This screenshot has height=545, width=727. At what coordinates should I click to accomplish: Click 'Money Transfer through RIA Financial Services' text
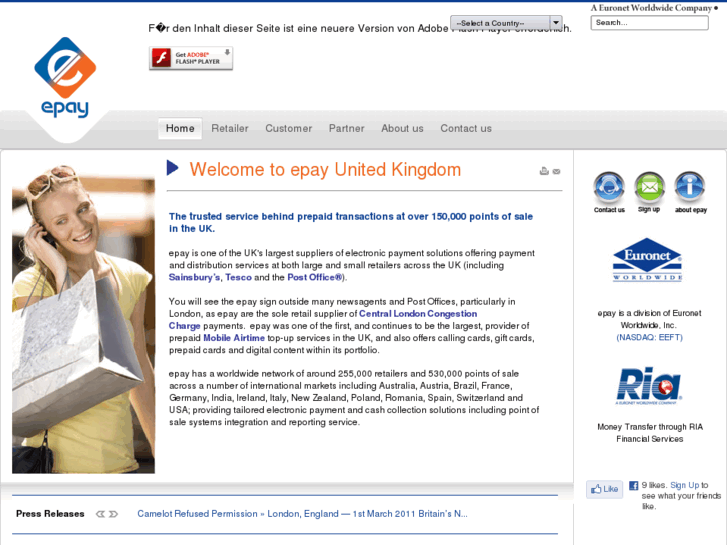tap(650, 433)
